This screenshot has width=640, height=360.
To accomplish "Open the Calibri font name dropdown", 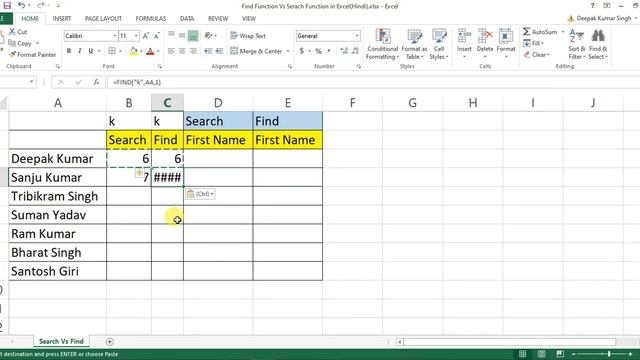I will coord(115,36).
